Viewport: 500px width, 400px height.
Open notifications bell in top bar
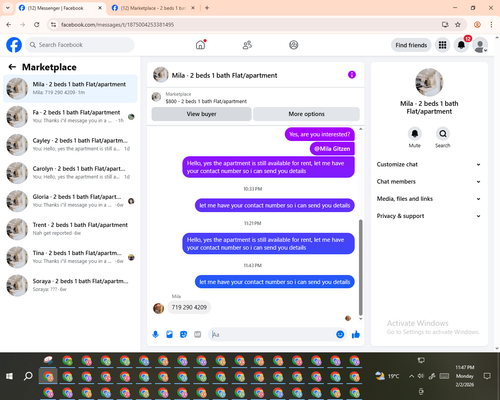click(x=461, y=45)
